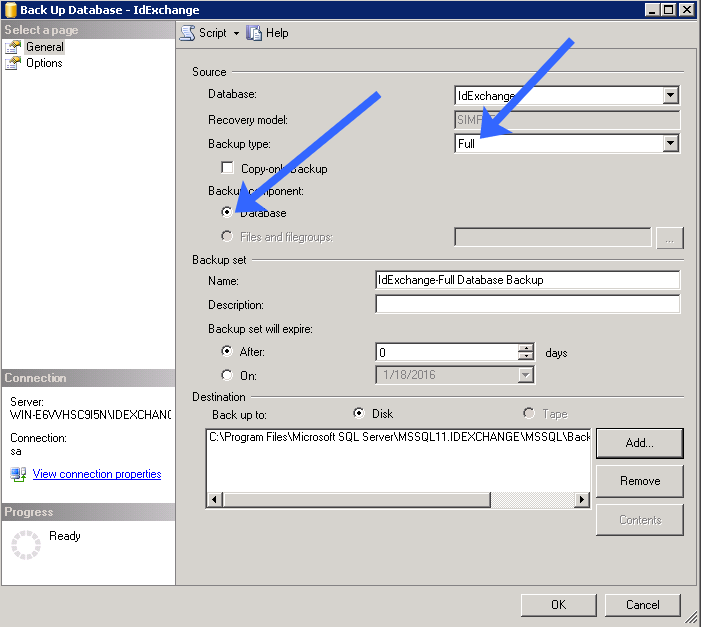Open the Script dropdown arrow

pos(236,34)
